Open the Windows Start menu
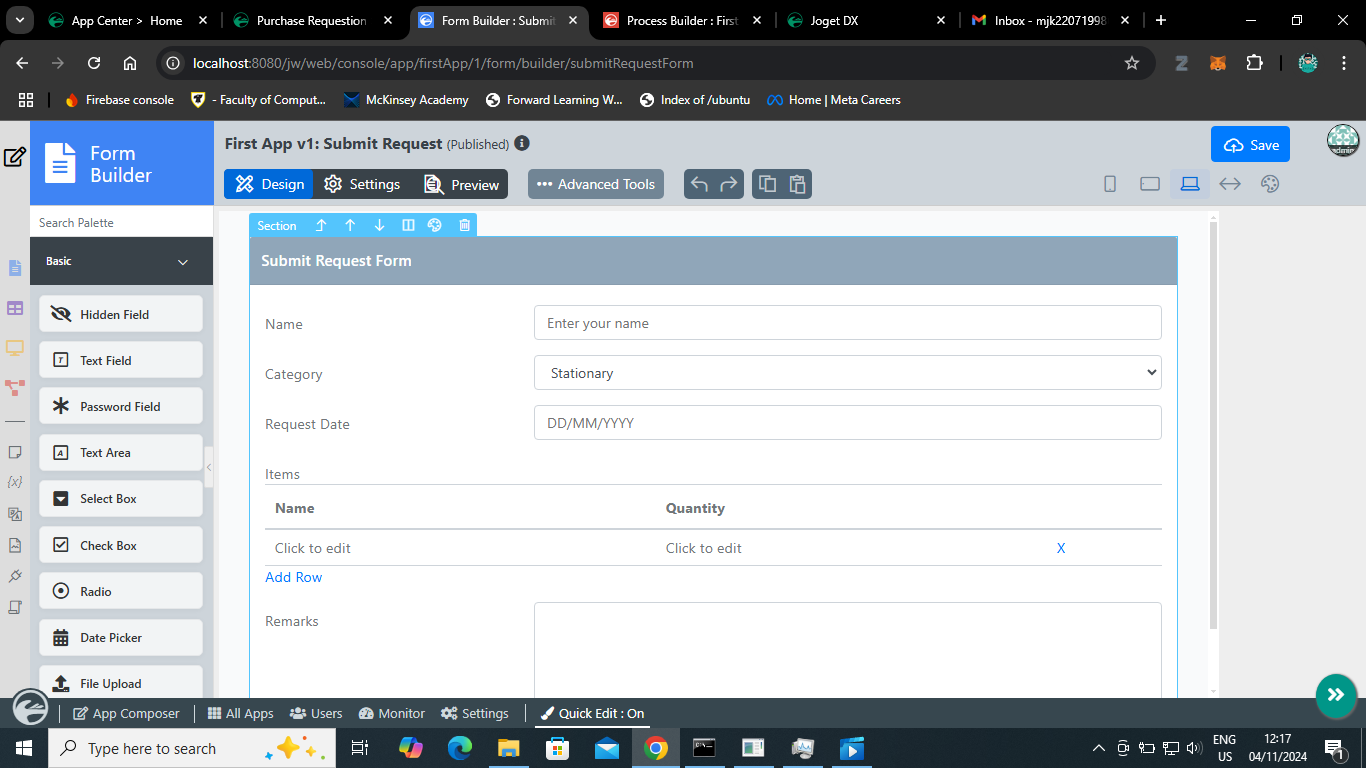1366x768 pixels. pos(23,748)
